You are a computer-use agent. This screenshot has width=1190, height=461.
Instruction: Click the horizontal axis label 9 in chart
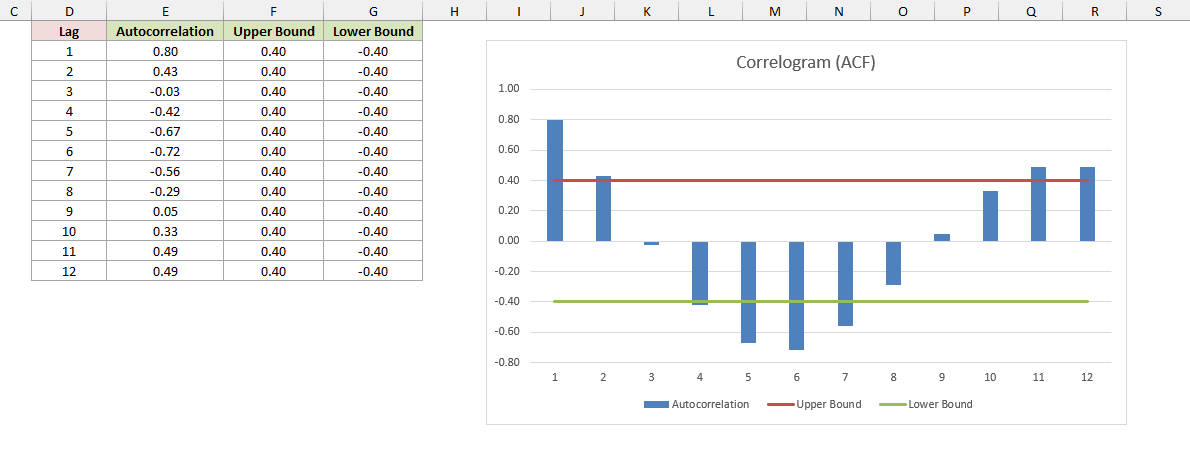pos(942,377)
